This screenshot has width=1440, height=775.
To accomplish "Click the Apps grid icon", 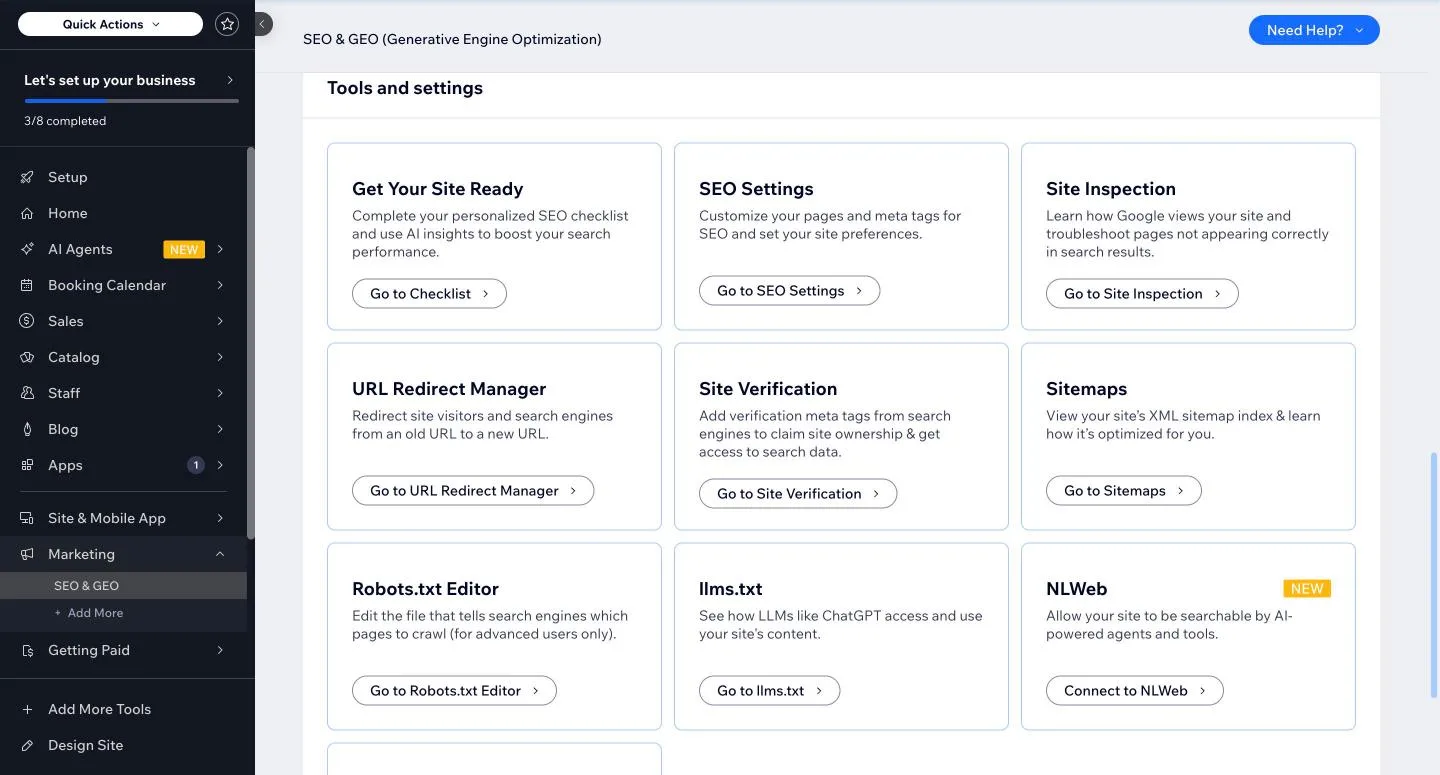I will (28, 465).
